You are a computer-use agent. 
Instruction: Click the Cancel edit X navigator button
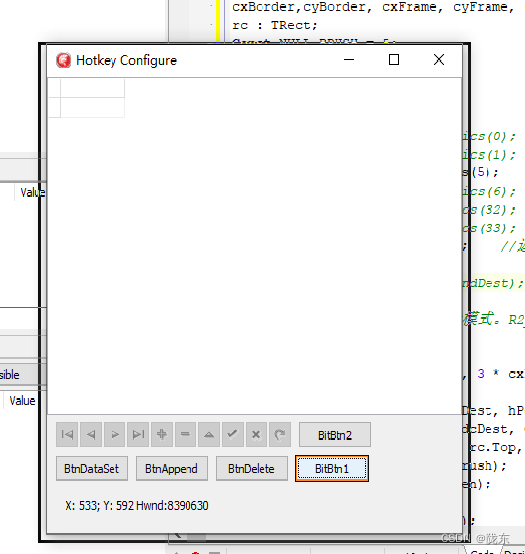[x=256, y=434]
